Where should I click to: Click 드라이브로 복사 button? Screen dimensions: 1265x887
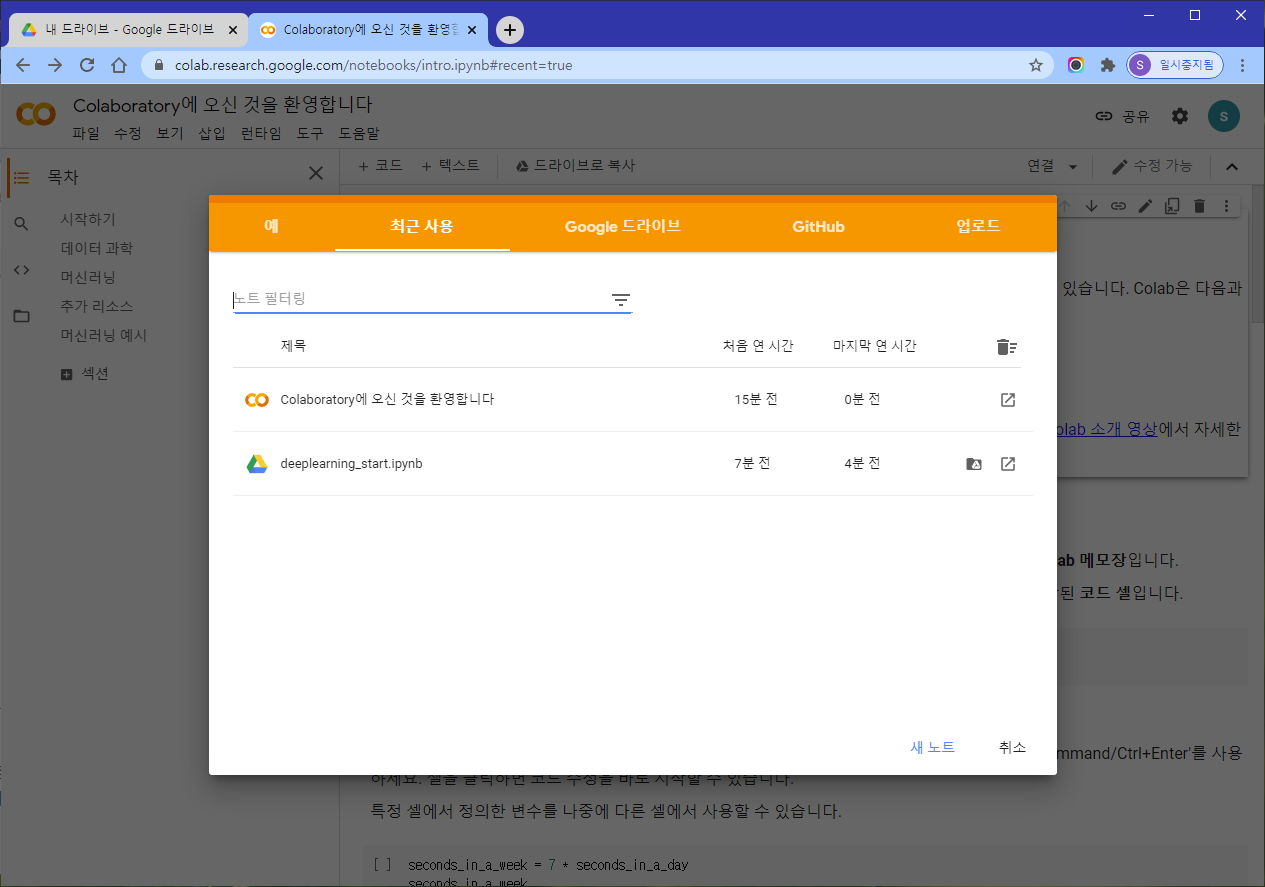[x=575, y=166]
